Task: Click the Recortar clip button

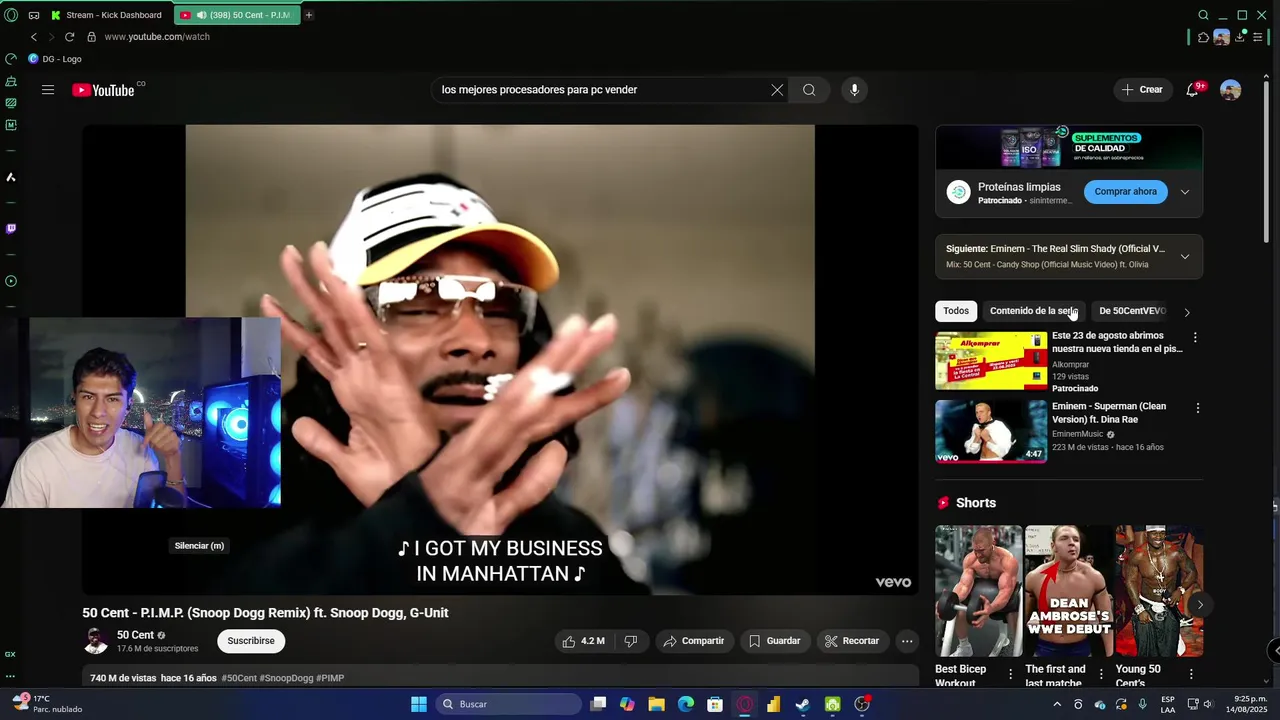Action: pos(852,641)
